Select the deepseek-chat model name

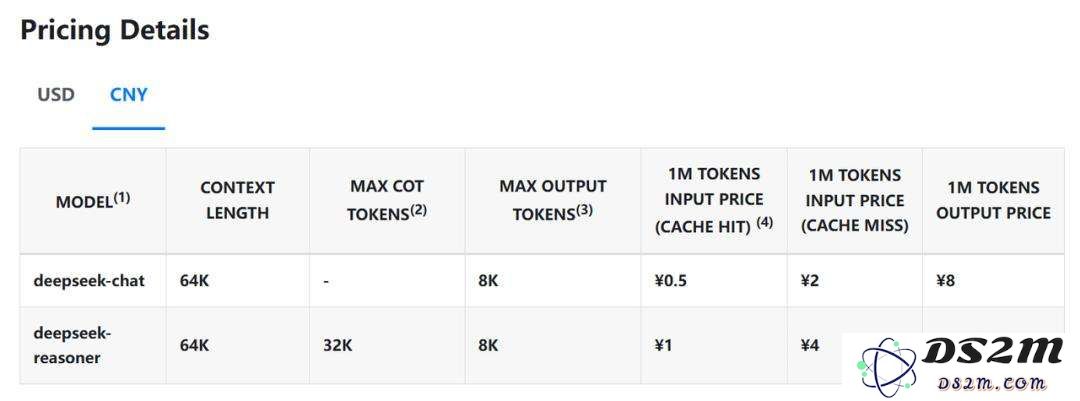90,281
